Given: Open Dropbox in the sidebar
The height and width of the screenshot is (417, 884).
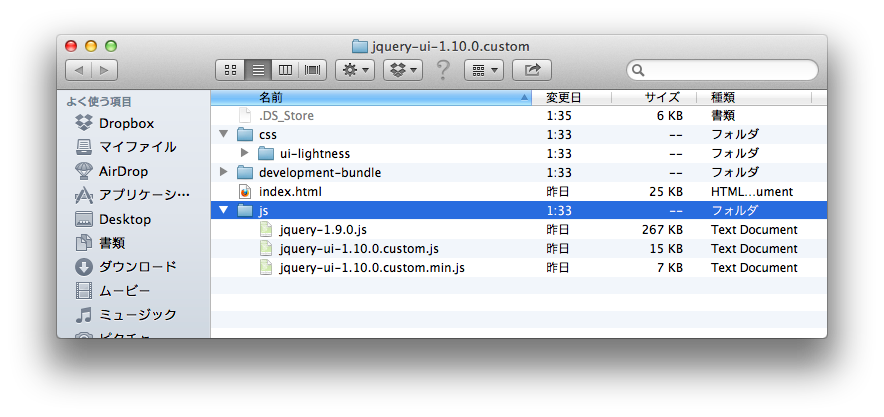Looking at the screenshot, I should point(126,123).
